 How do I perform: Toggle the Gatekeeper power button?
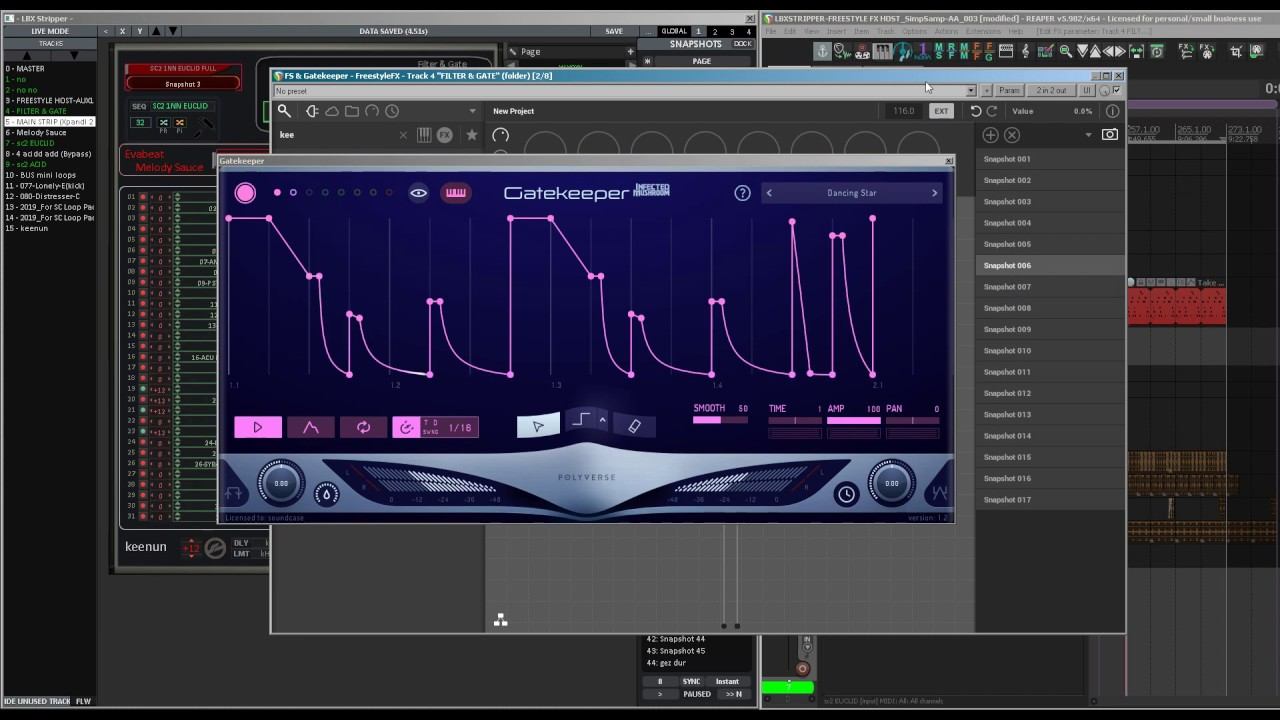point(245,193)
